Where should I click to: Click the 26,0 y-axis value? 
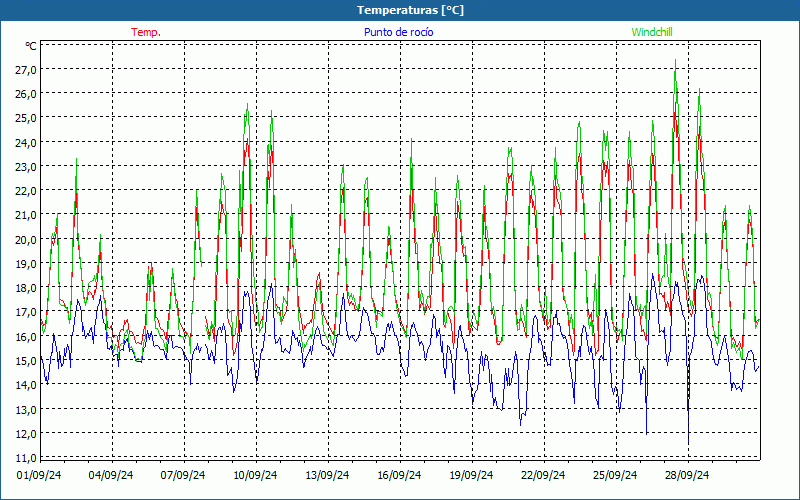pos(26,95)
